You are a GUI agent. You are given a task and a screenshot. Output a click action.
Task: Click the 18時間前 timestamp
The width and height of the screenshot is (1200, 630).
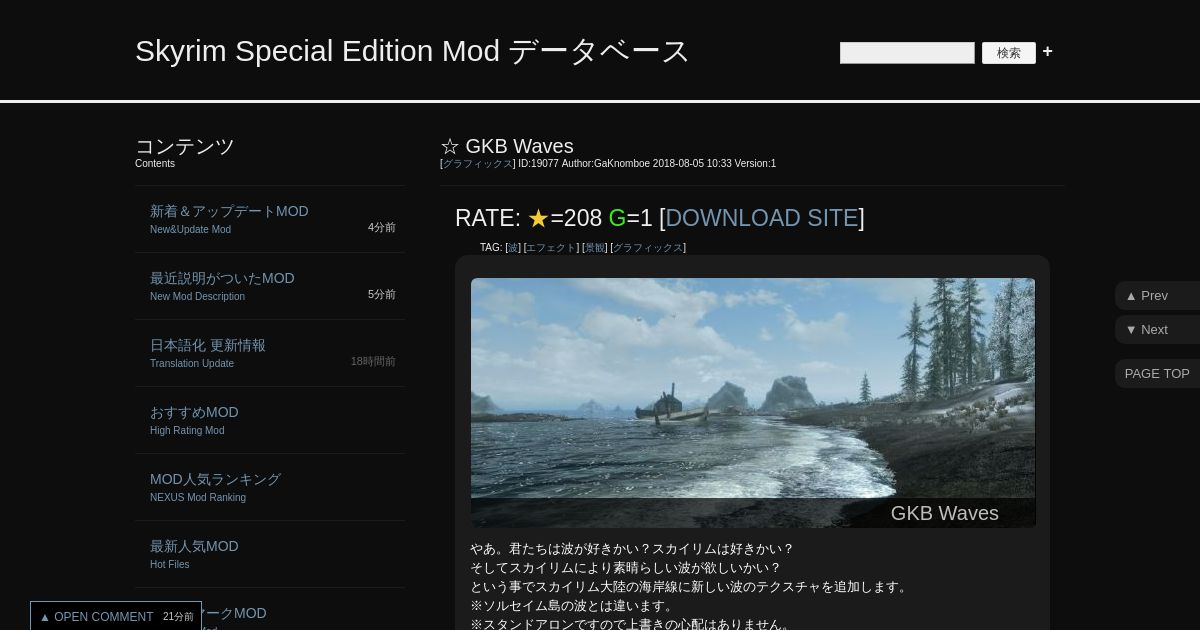[373, 362]
